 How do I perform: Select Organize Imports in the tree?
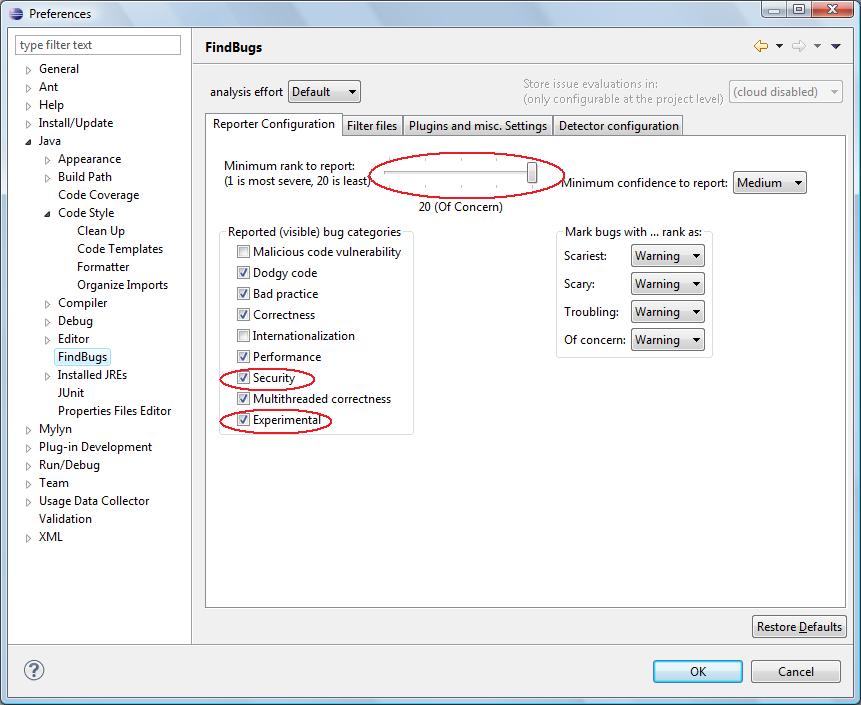(122, 285)
